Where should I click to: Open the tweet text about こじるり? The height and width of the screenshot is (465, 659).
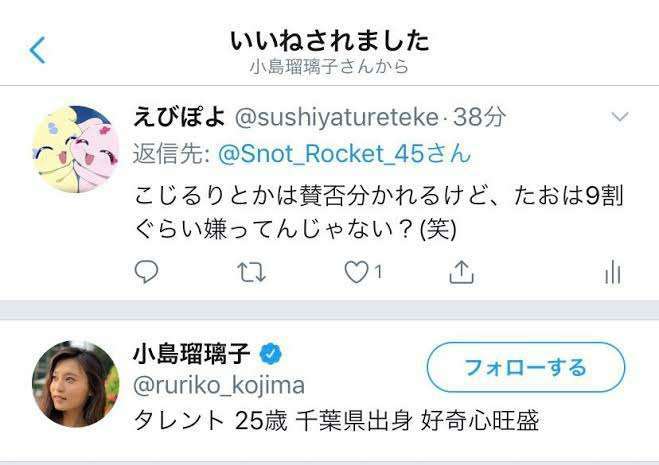point(378,212)
